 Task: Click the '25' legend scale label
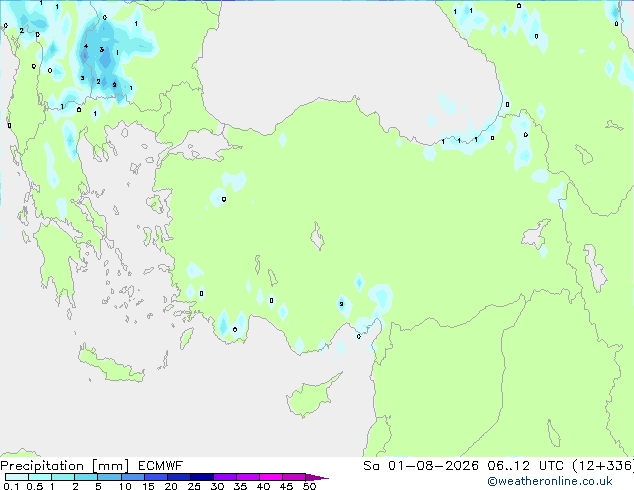194,486
